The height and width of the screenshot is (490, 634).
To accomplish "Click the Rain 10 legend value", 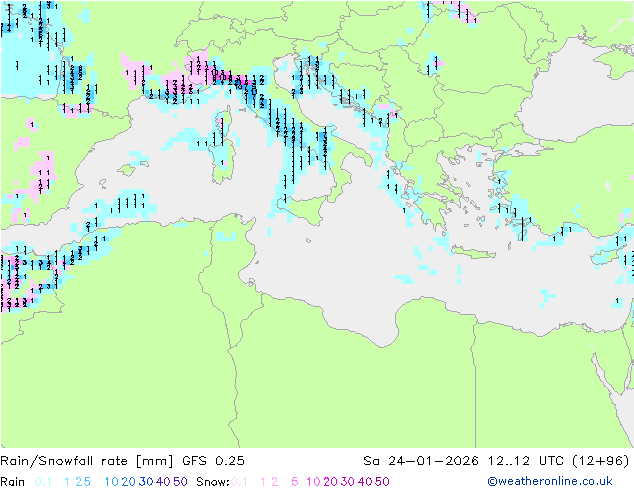I will [x=112, y=482].
